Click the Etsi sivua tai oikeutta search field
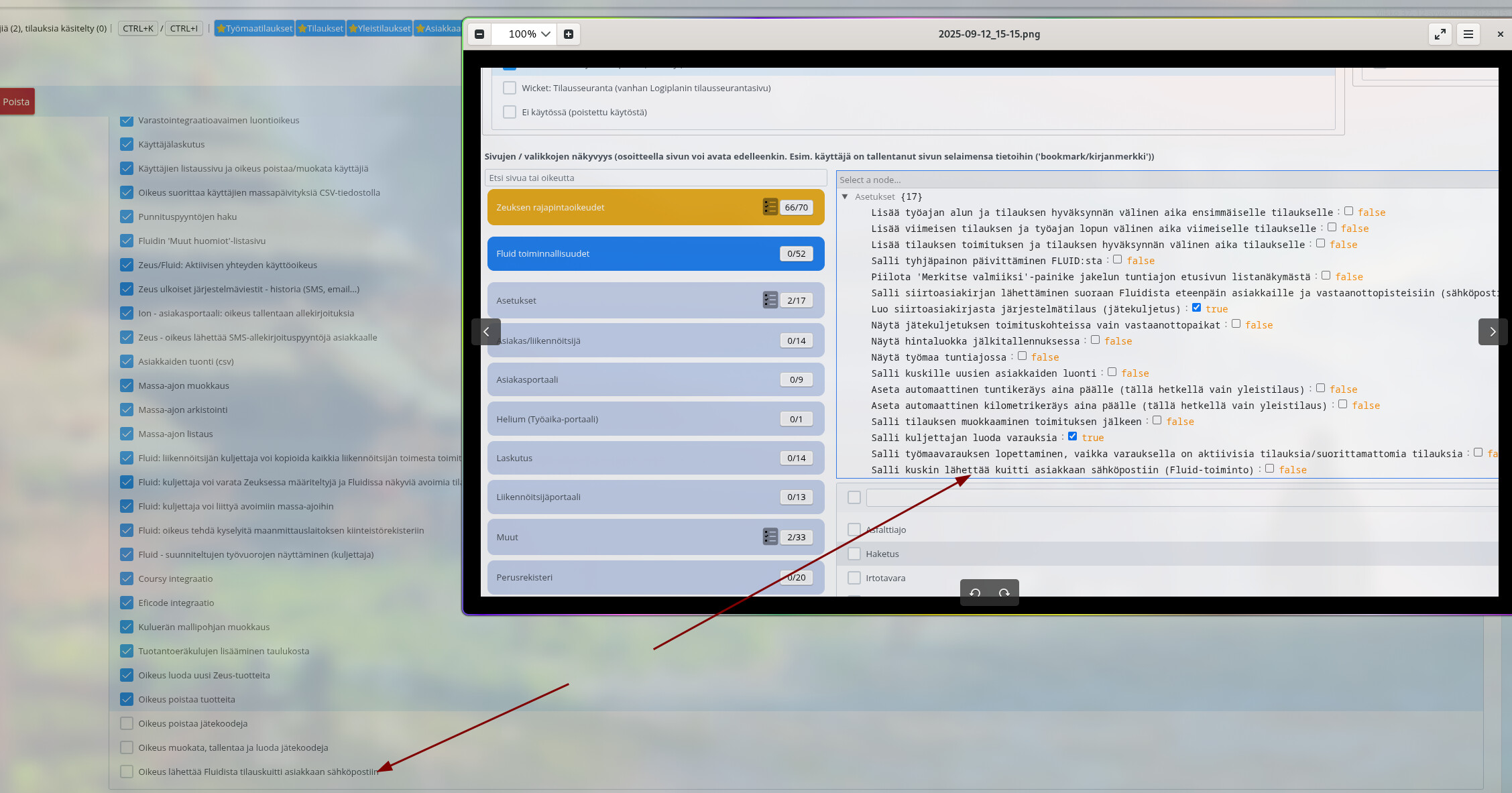Image resolution: width=1512 pixels, height=793 pixels. (655, 178)
